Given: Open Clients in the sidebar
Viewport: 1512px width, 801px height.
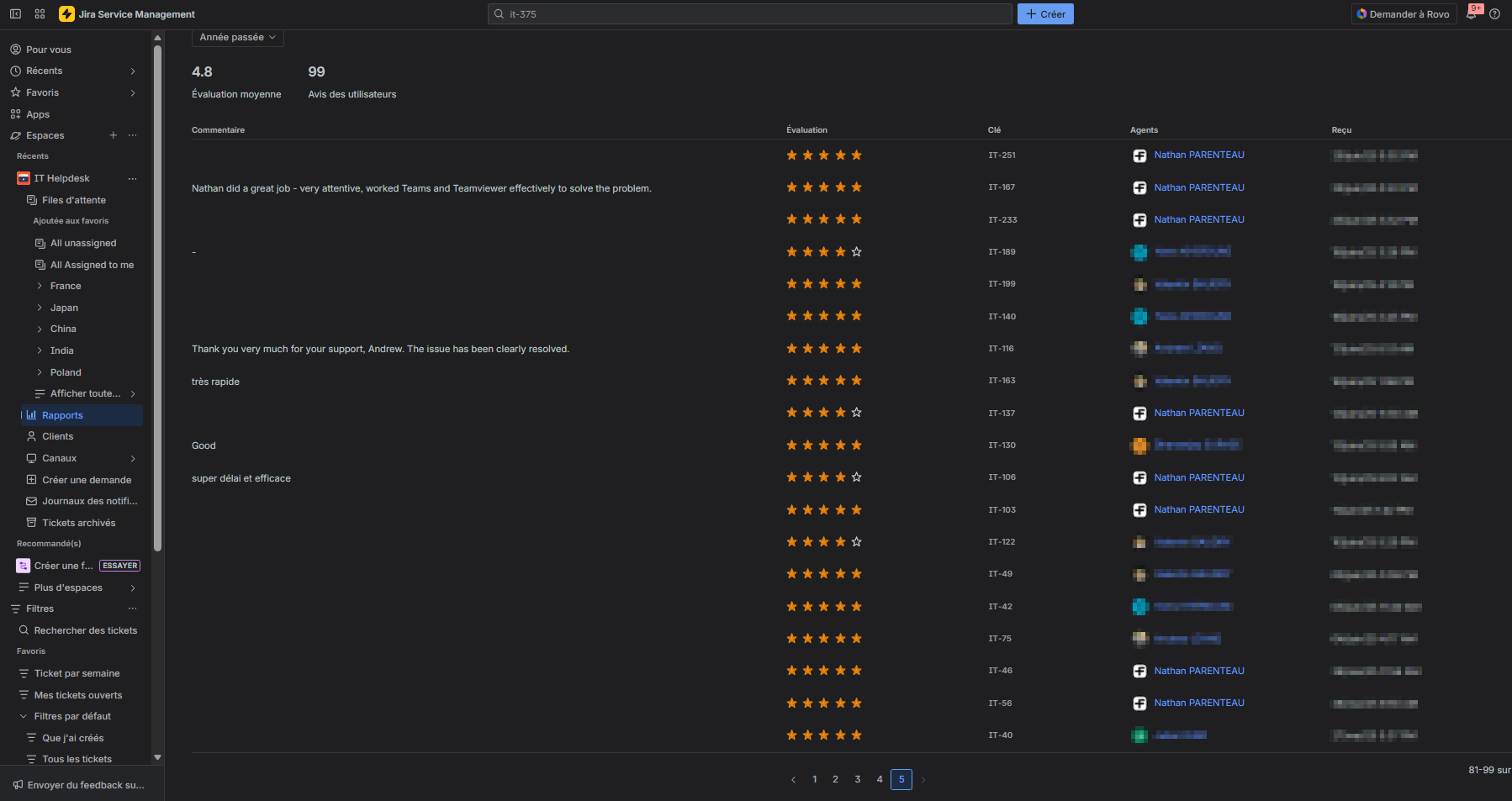Looking at the screenshot, I should (57, 436).
